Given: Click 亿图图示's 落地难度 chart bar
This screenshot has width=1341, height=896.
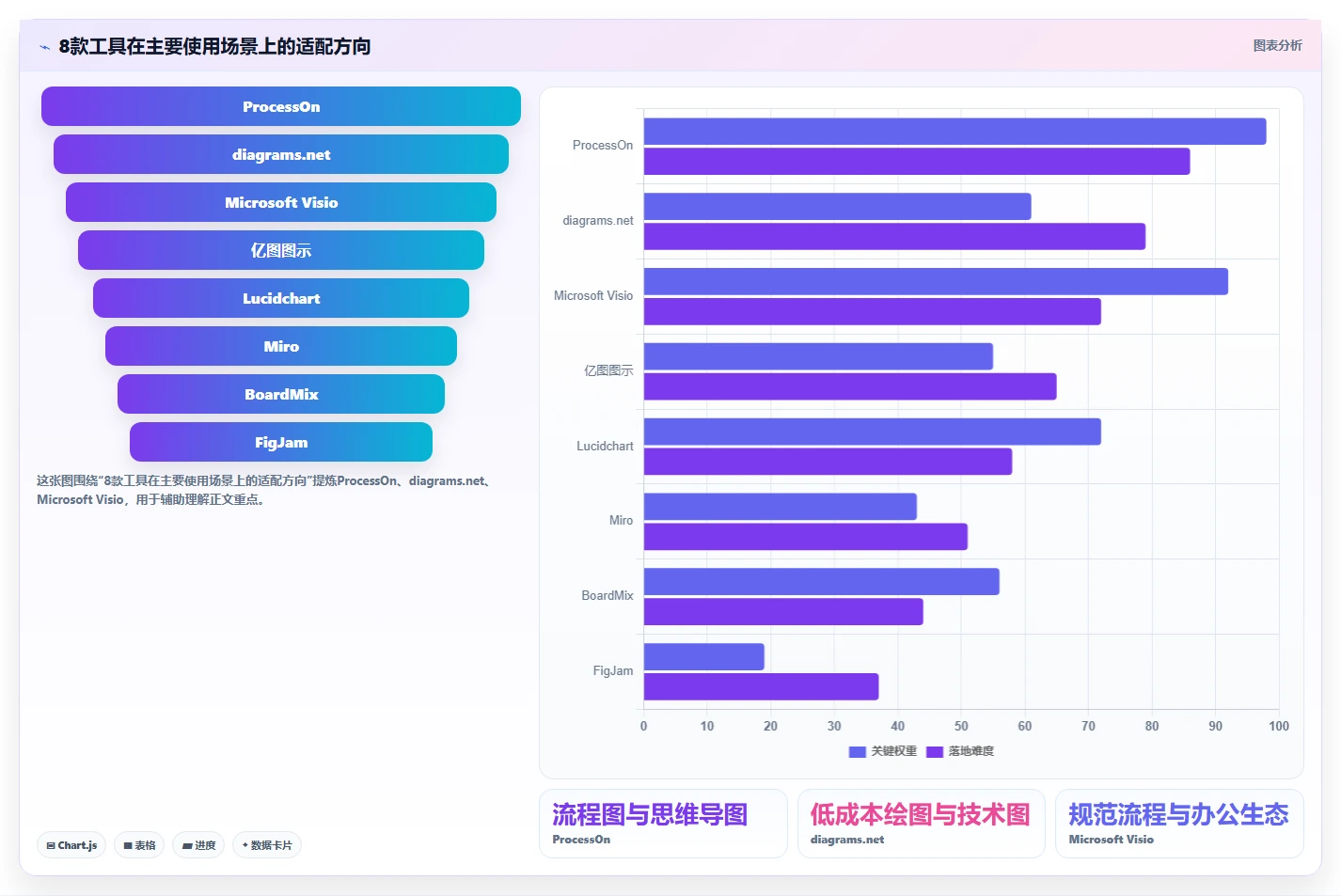Looking at the screenshot, I should tap(850, 386).
